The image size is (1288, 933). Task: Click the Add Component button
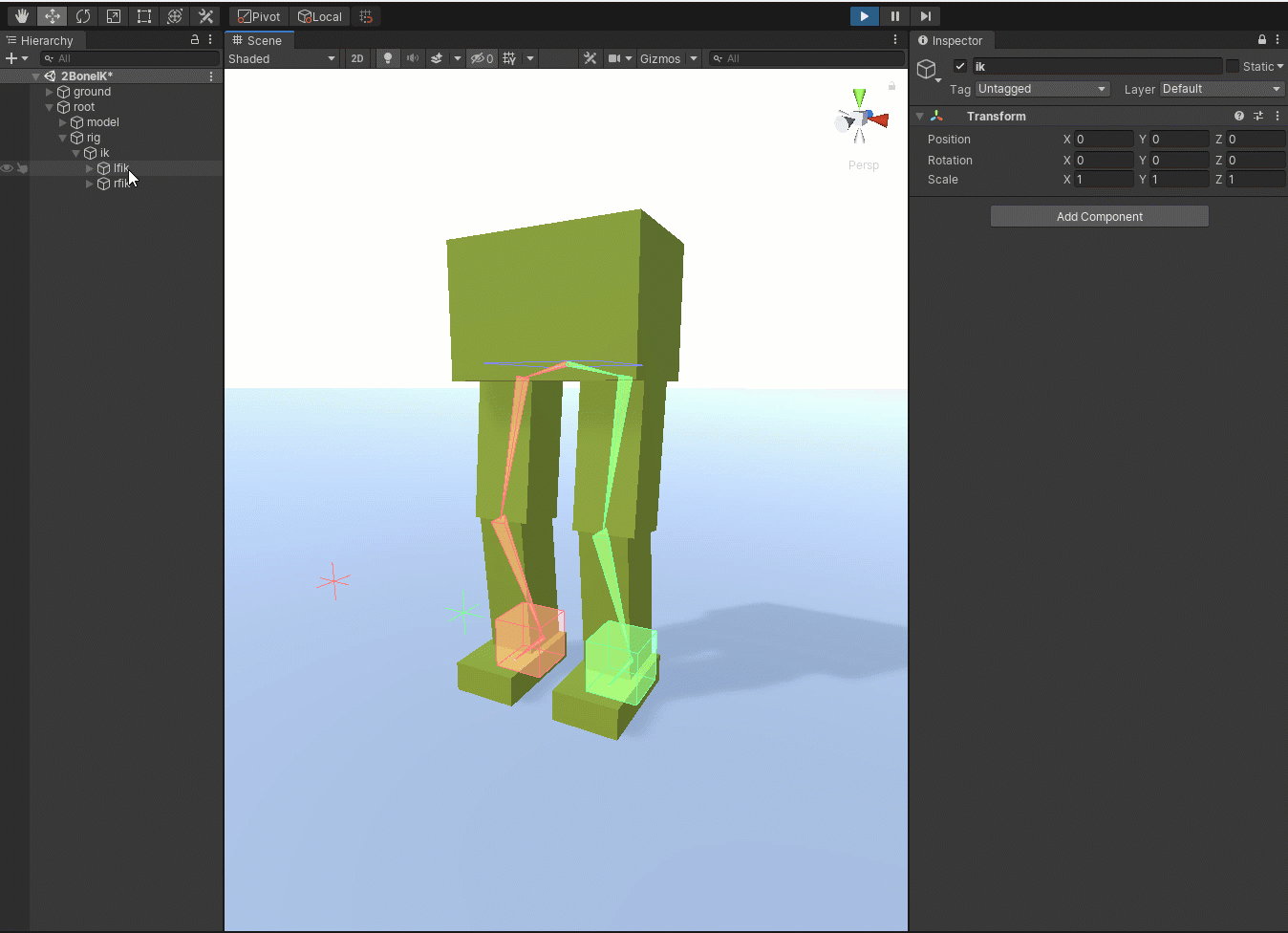(1099, 215)
